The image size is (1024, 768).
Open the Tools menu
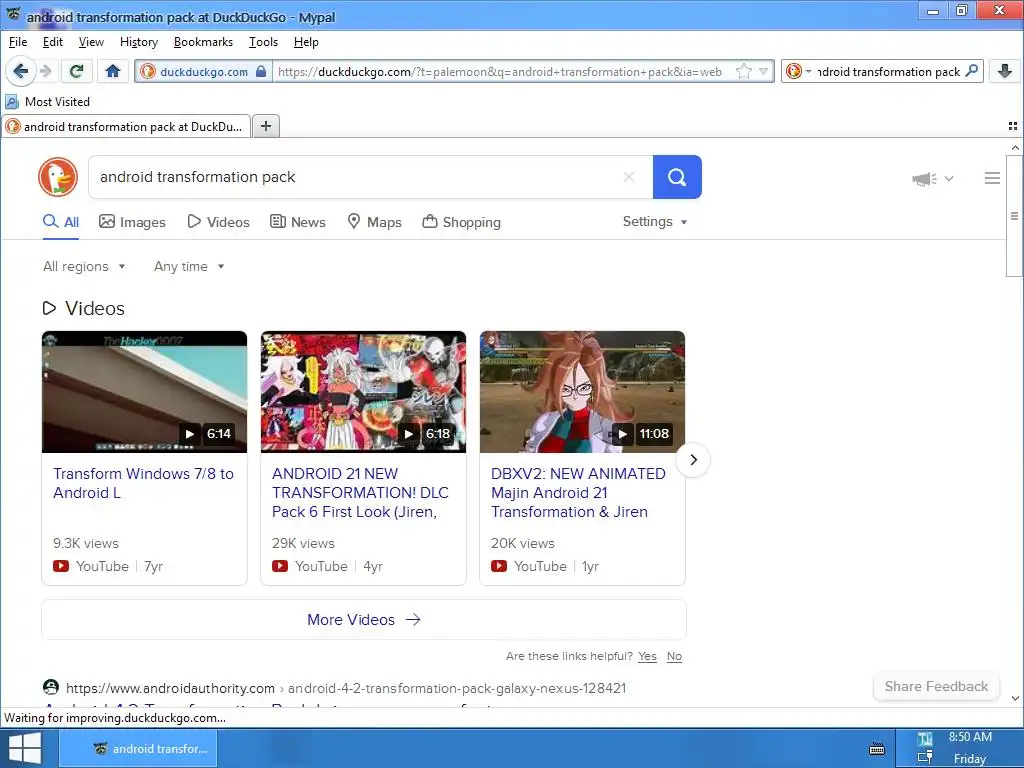(x=263, y=42)
